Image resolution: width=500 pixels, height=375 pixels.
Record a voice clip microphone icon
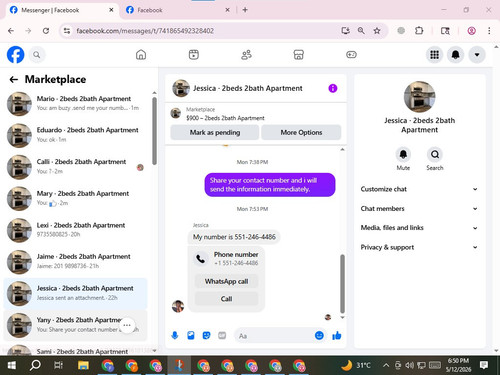(x=175, y=335)
